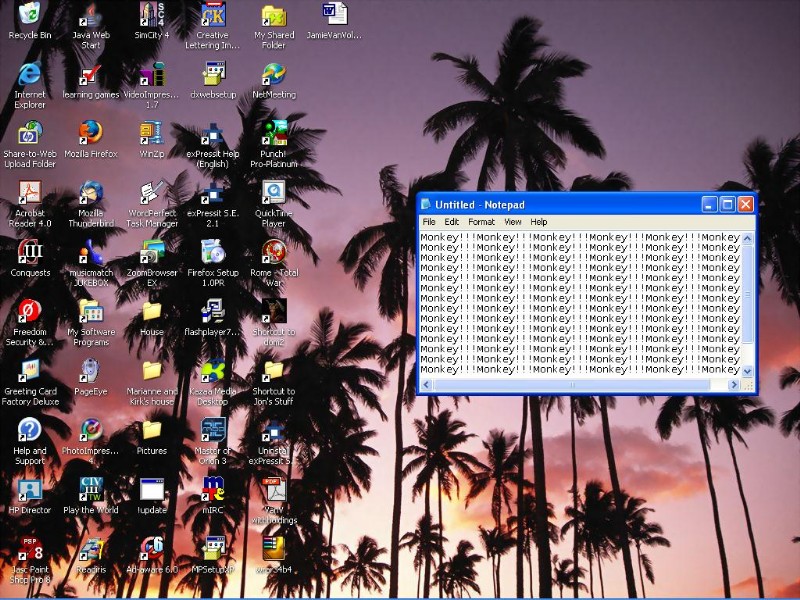Viewport: 800px width, 600px height.
Task: Select the Recycle Bin desktop icon
Action: 30,14
